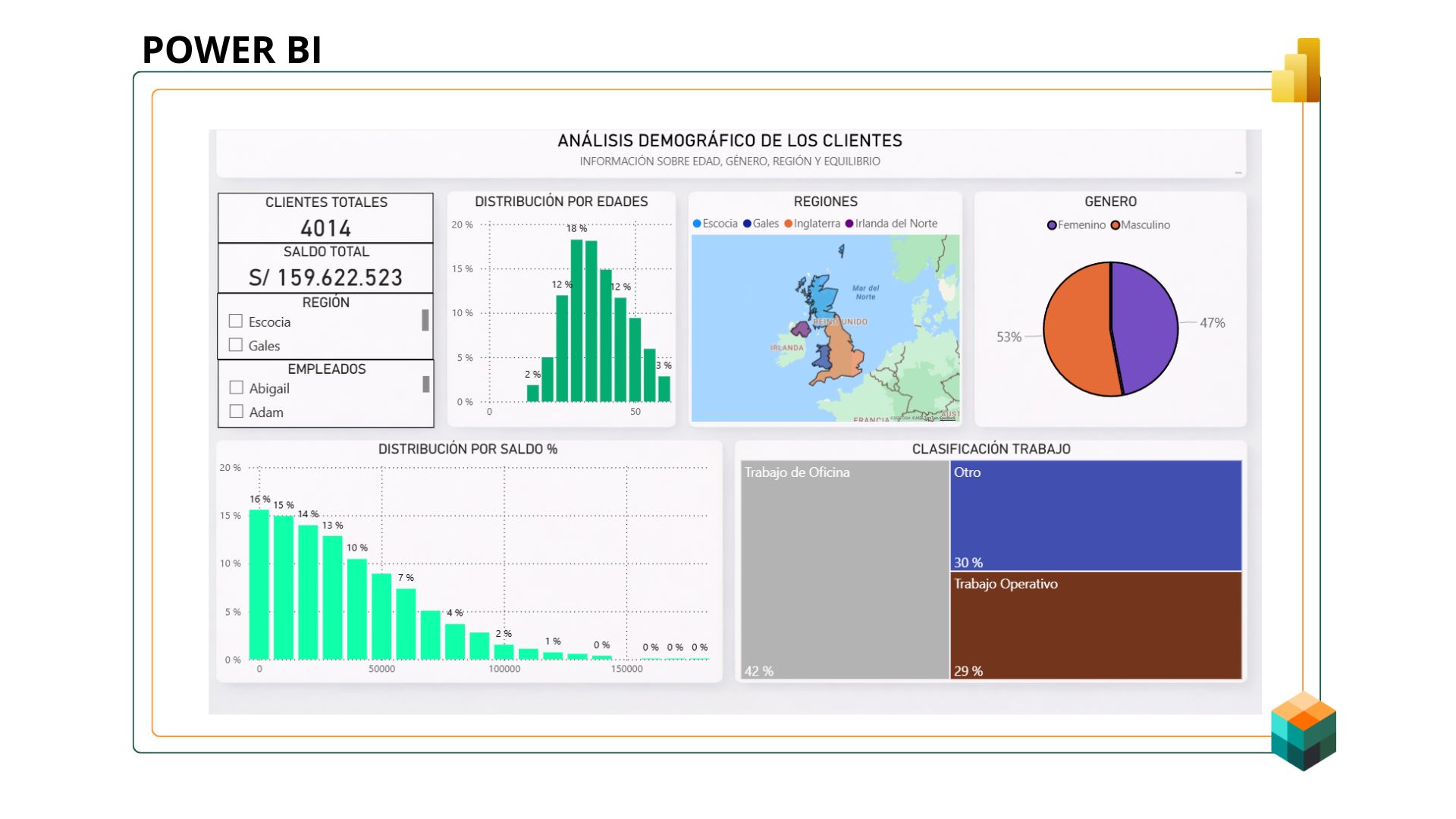Select the Trabajo de Oficina treemap block
The height and width of the screenshot is (819, 1456).
844,569
